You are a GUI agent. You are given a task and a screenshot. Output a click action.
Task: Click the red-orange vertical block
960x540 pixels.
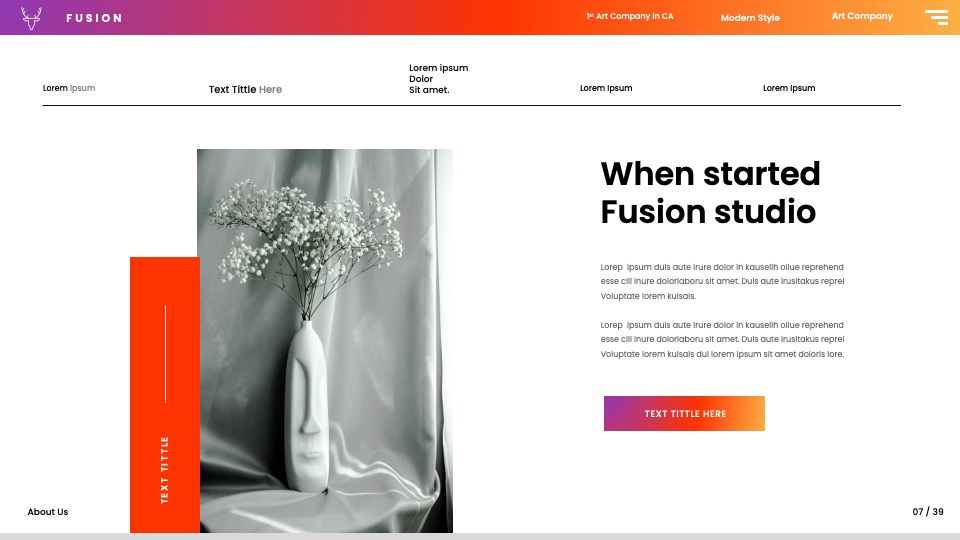[x=165, y=395]
